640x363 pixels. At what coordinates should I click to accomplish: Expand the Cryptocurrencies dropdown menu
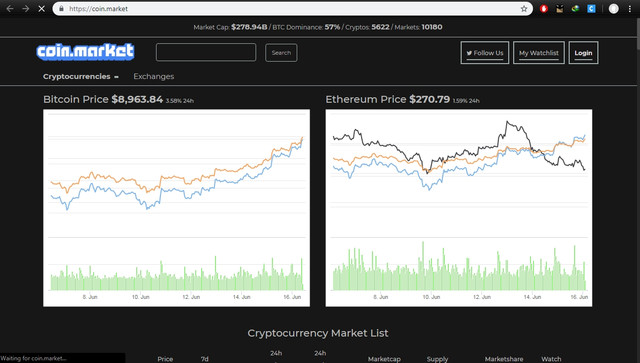(x=81, y=76)
